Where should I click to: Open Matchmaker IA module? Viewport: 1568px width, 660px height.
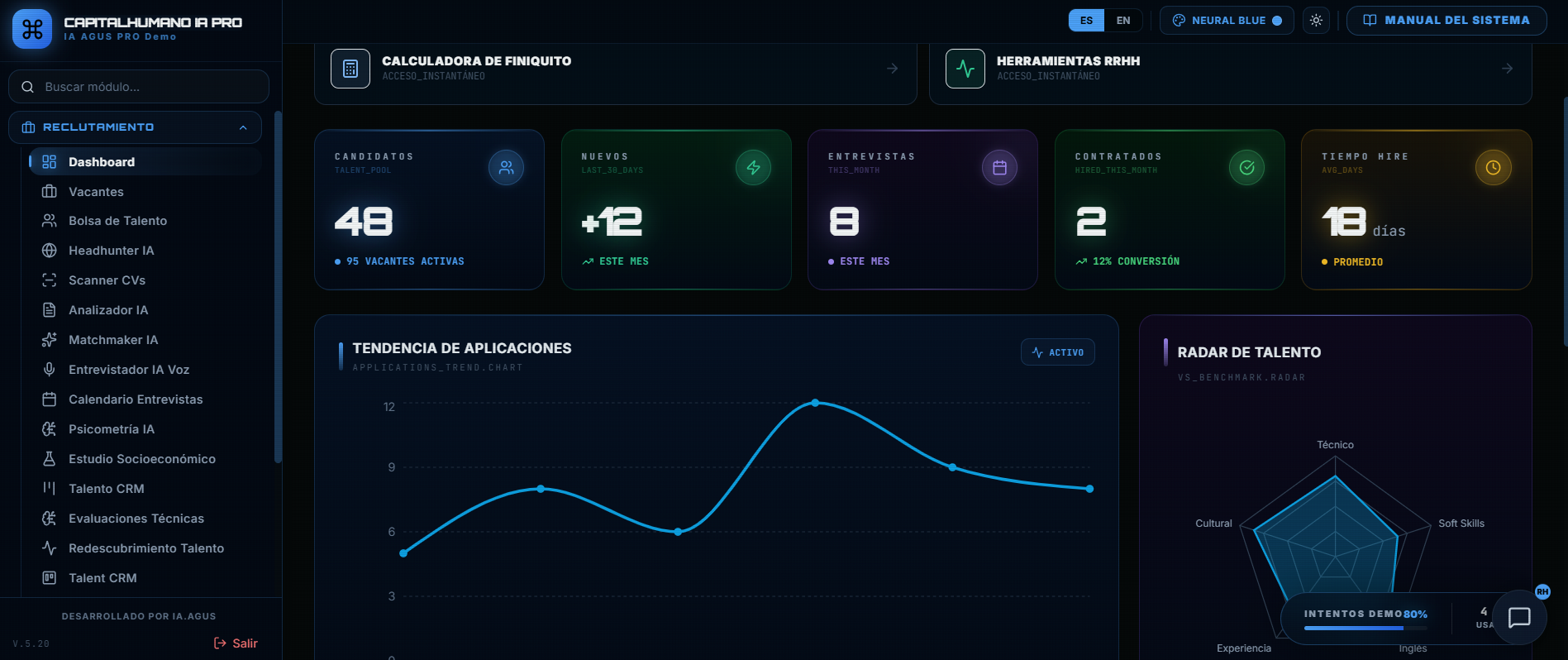click(145, 340)
